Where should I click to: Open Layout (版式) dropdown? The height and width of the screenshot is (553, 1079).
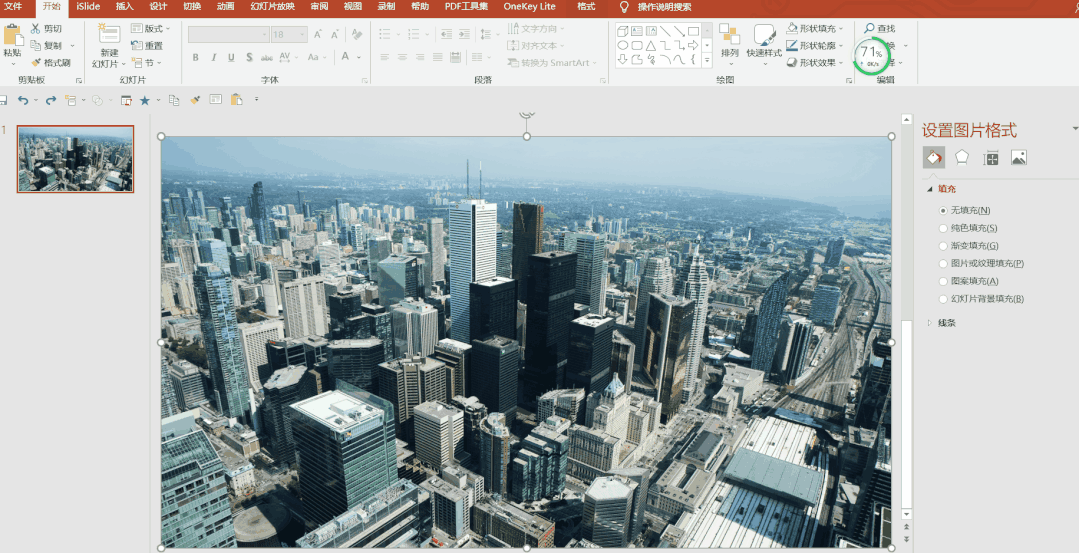point(151,28)
